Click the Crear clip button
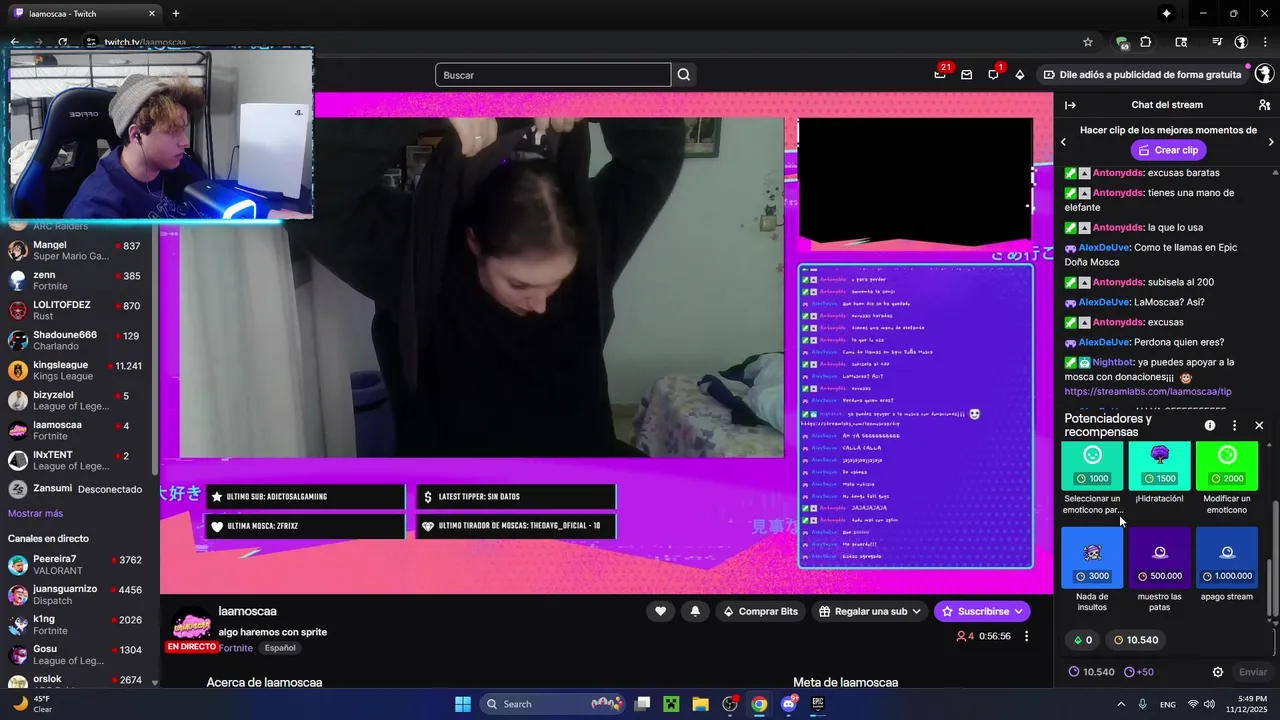 coord(1168,150)
